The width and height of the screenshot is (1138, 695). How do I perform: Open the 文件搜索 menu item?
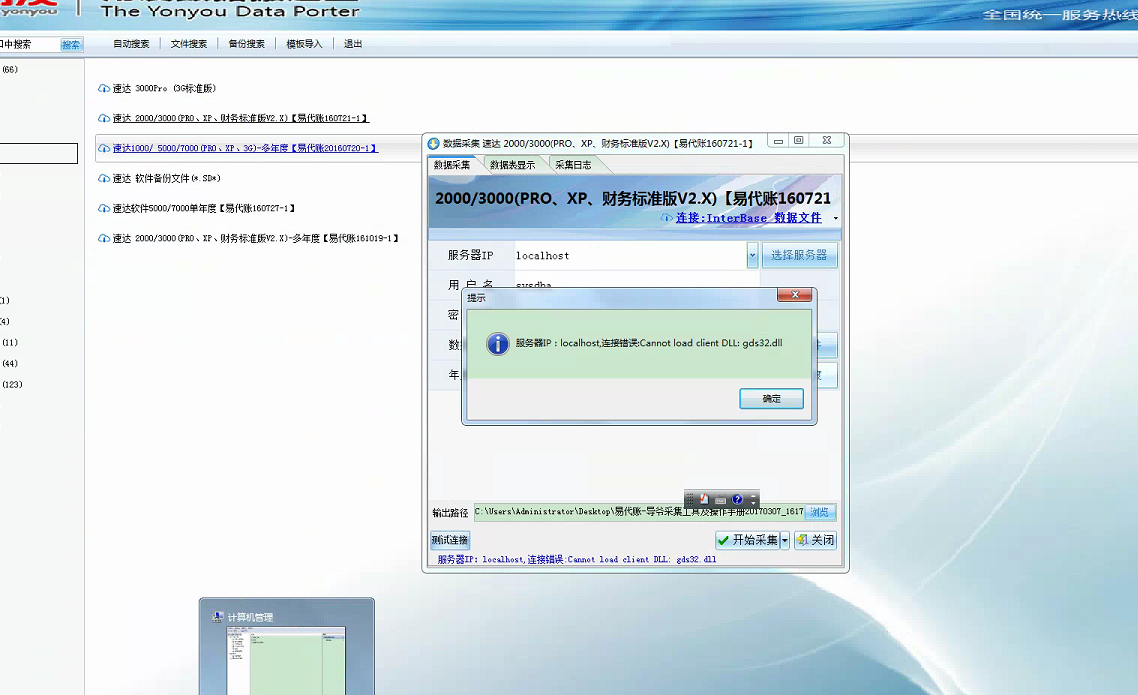pyautogui.click(x=189, y=44)
